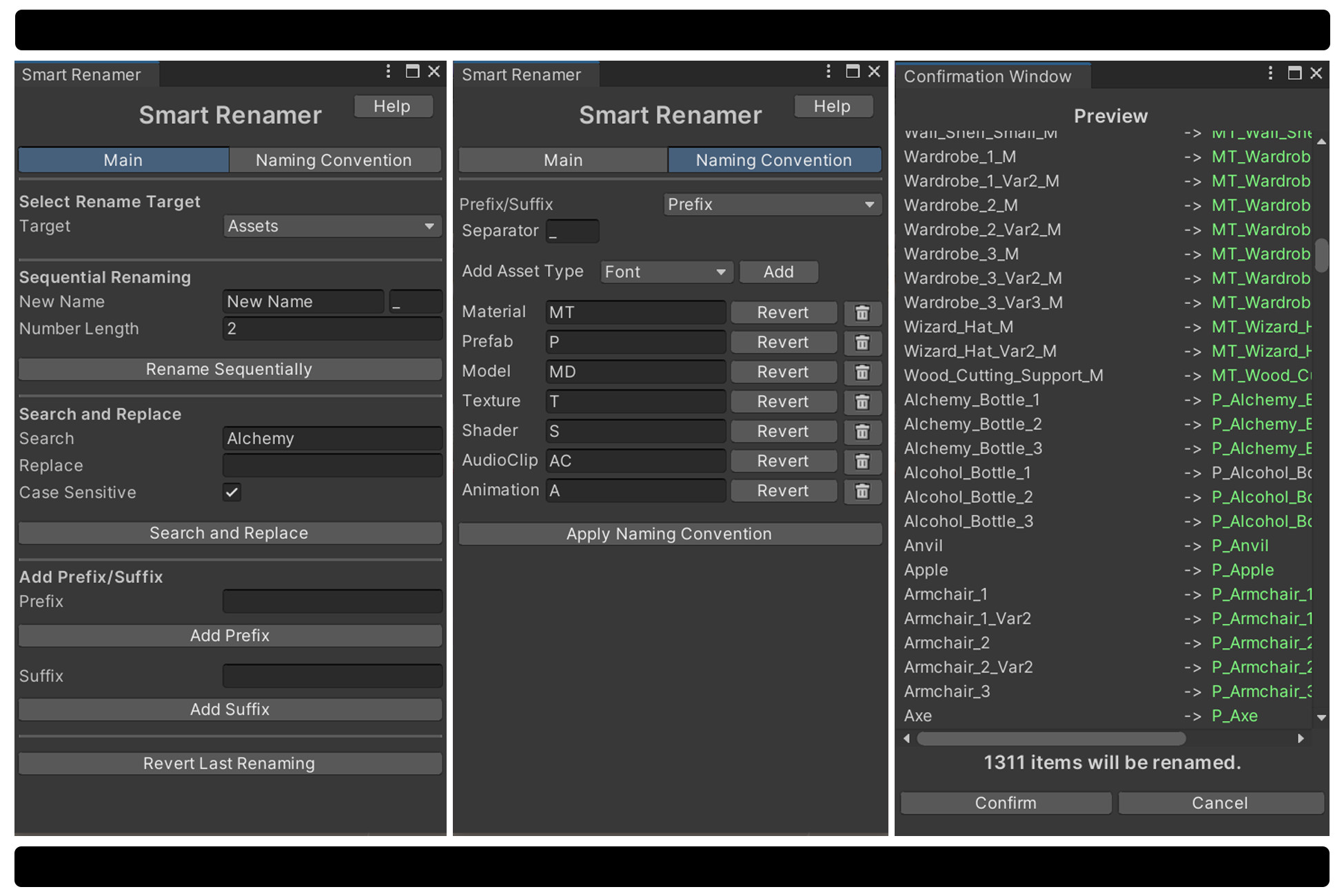Delete the AudioClip asset type
The image size is (1344, 896).
(862, 461)
